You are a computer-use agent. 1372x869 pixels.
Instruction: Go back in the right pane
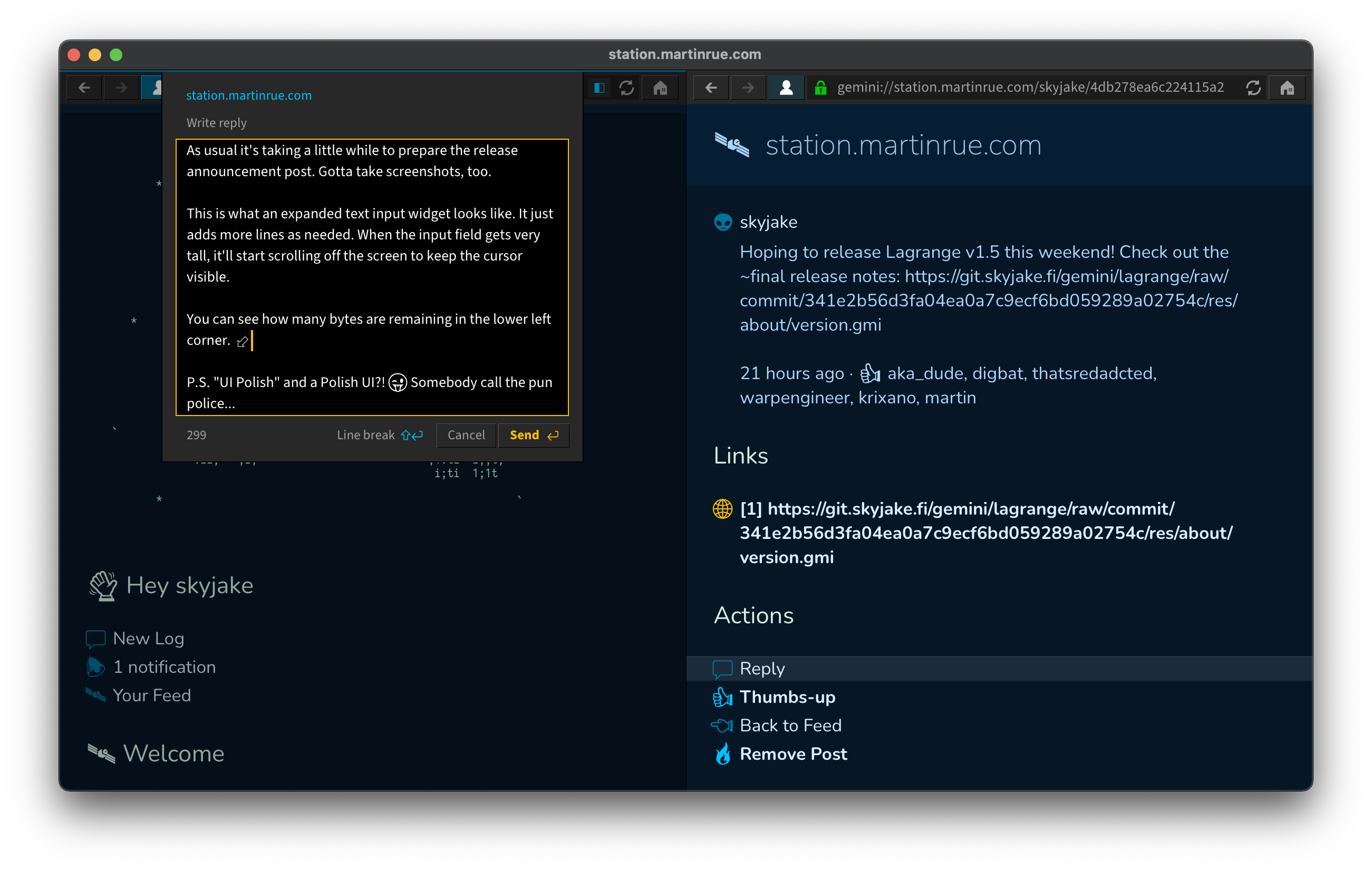click(711, 88)
